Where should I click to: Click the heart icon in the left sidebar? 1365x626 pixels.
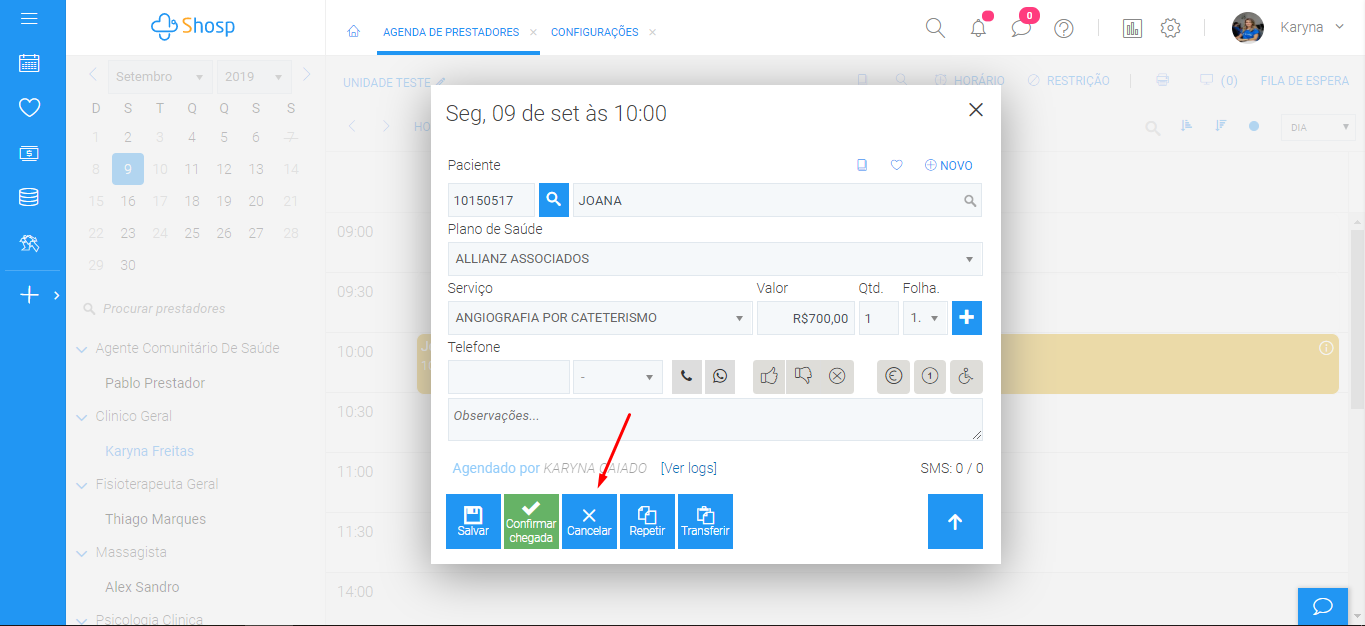click(29, 108)
